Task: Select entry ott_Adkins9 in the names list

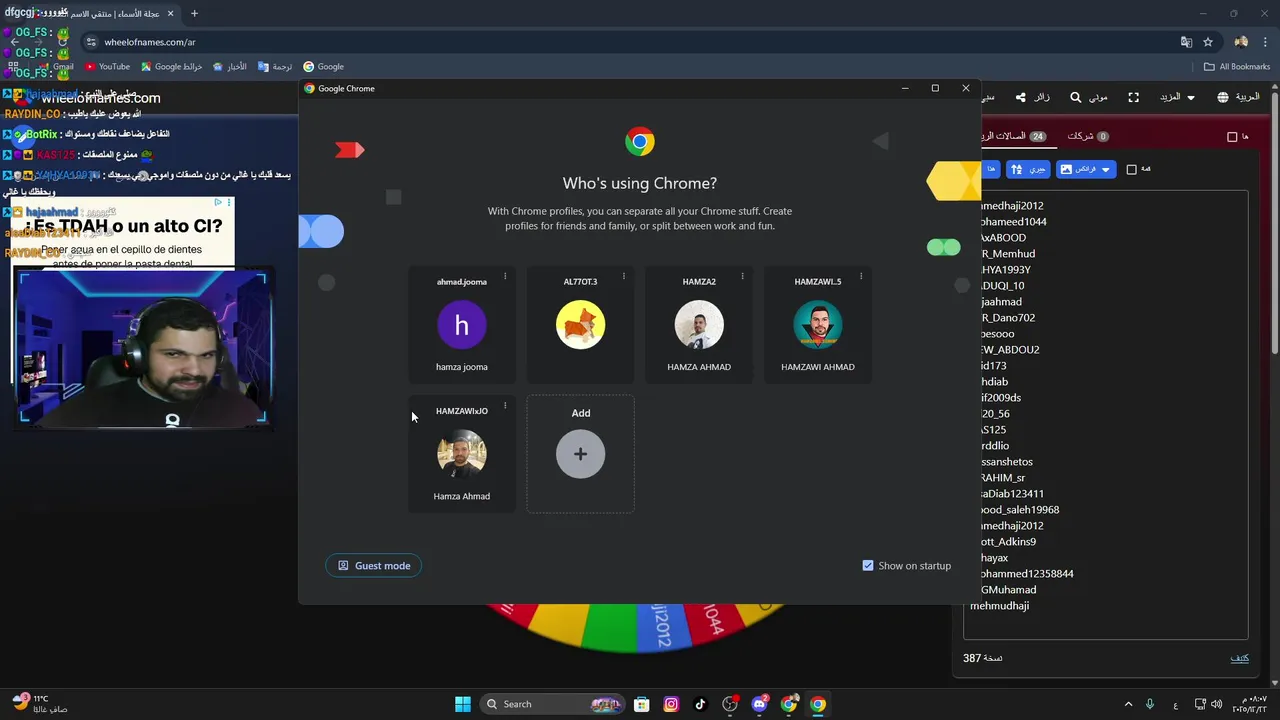Action: 1007,542
